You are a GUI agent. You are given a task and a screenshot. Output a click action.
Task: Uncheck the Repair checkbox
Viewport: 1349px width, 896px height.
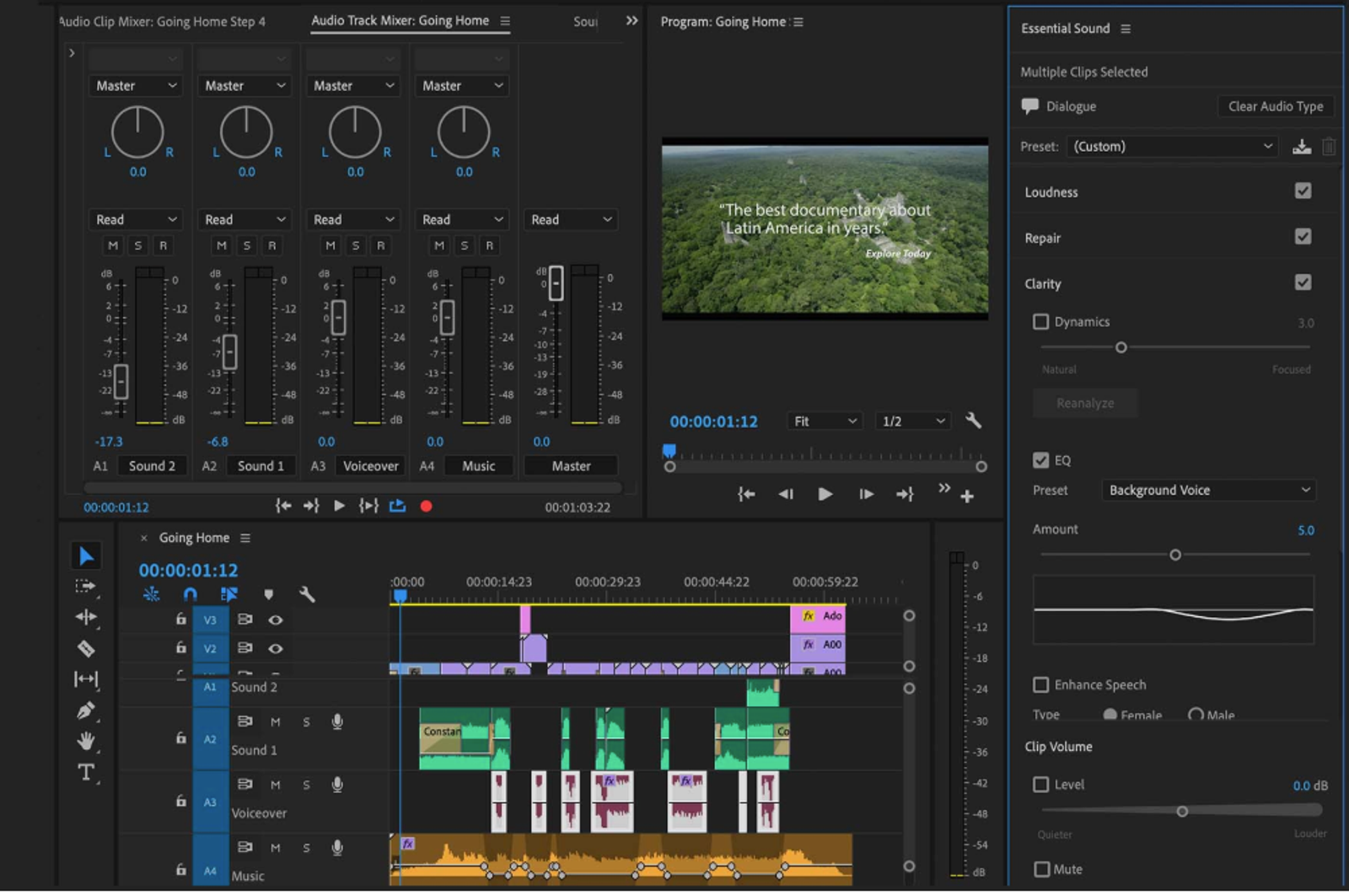pos(1303,237)
